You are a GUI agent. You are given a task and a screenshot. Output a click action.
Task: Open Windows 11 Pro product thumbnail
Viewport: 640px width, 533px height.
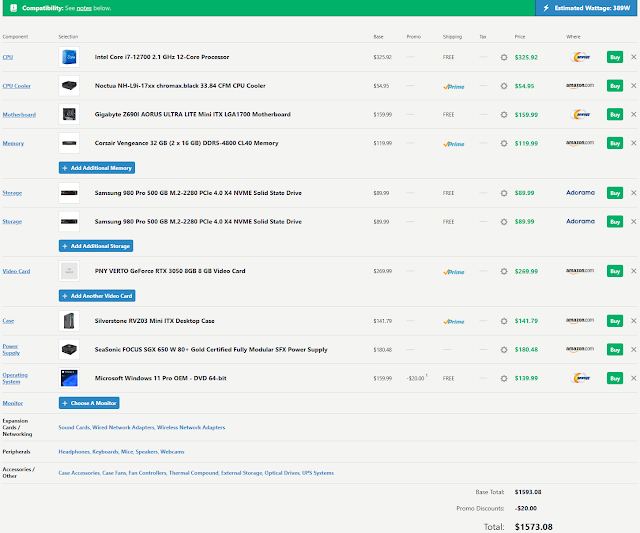pyautogui.click(x=69, y=378)
